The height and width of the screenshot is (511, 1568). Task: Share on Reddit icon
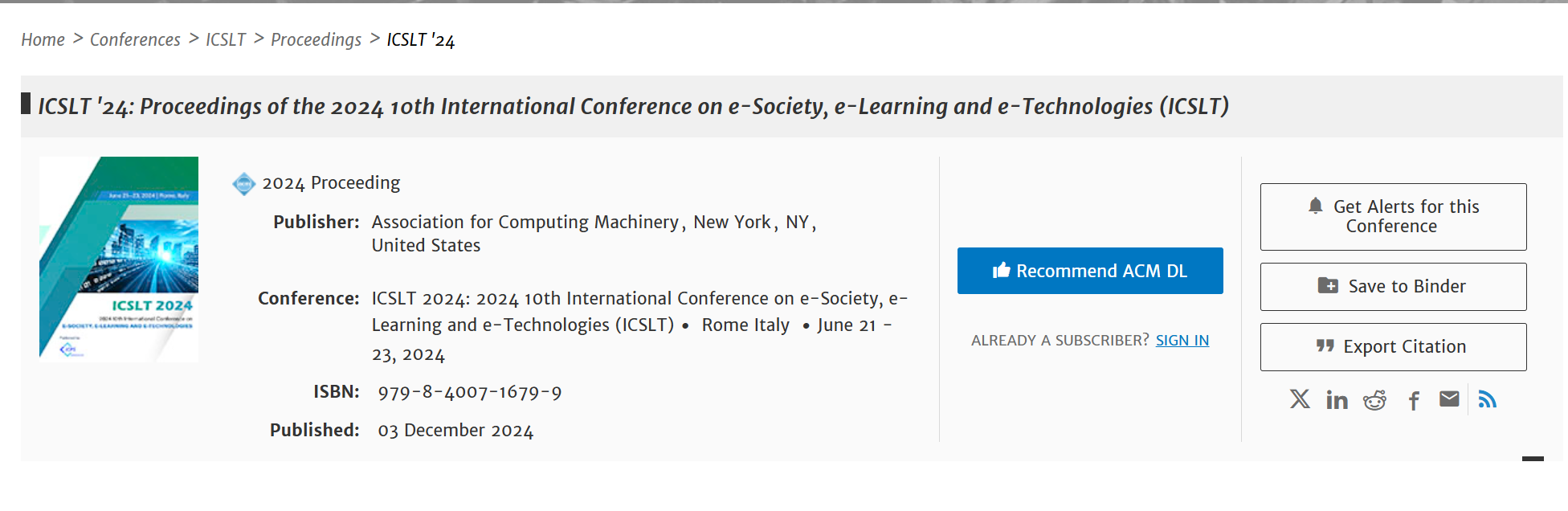click(x=1374, y=399)
